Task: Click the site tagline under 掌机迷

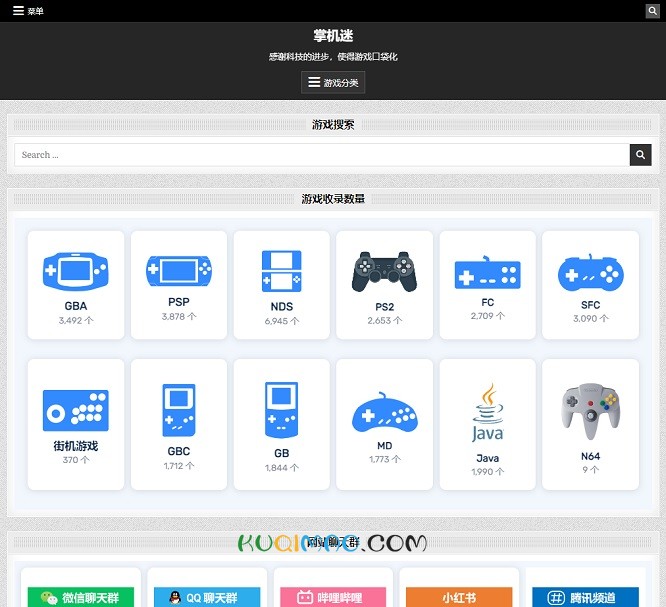Action: pos(333,56)
